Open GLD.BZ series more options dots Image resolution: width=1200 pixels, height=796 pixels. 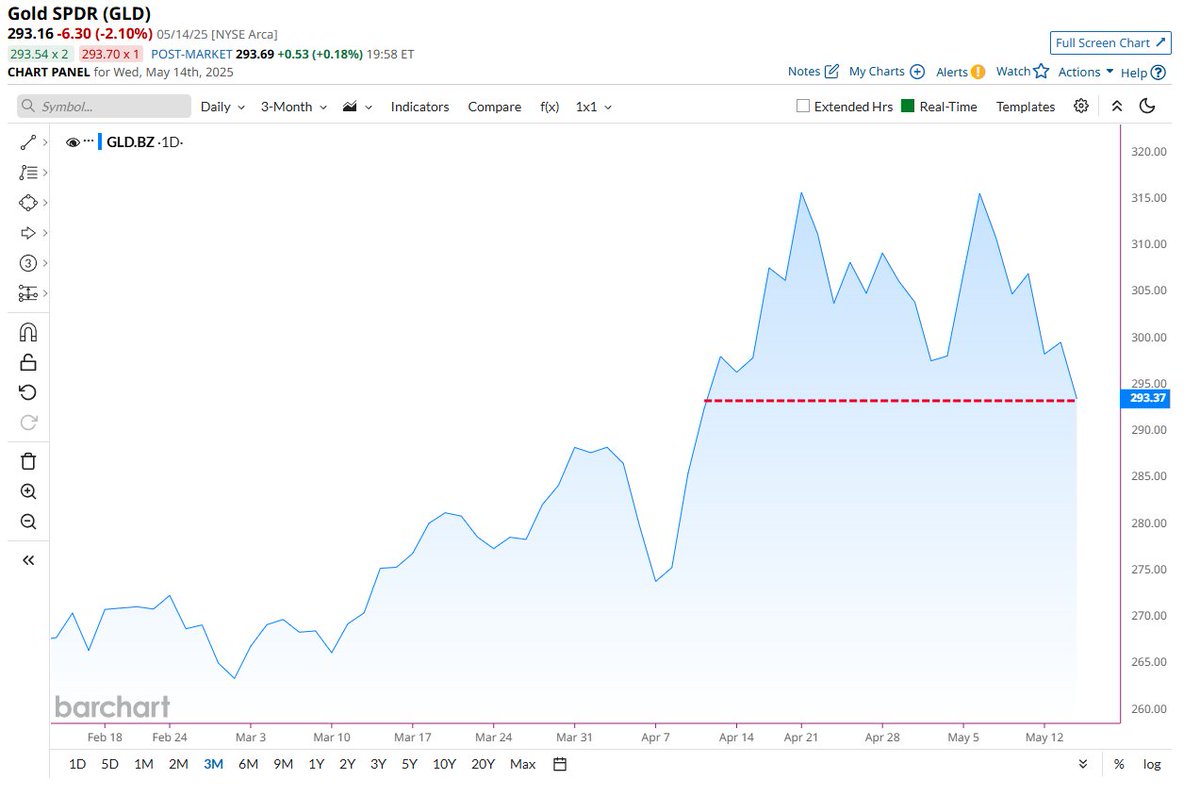[x=88, y=142]
